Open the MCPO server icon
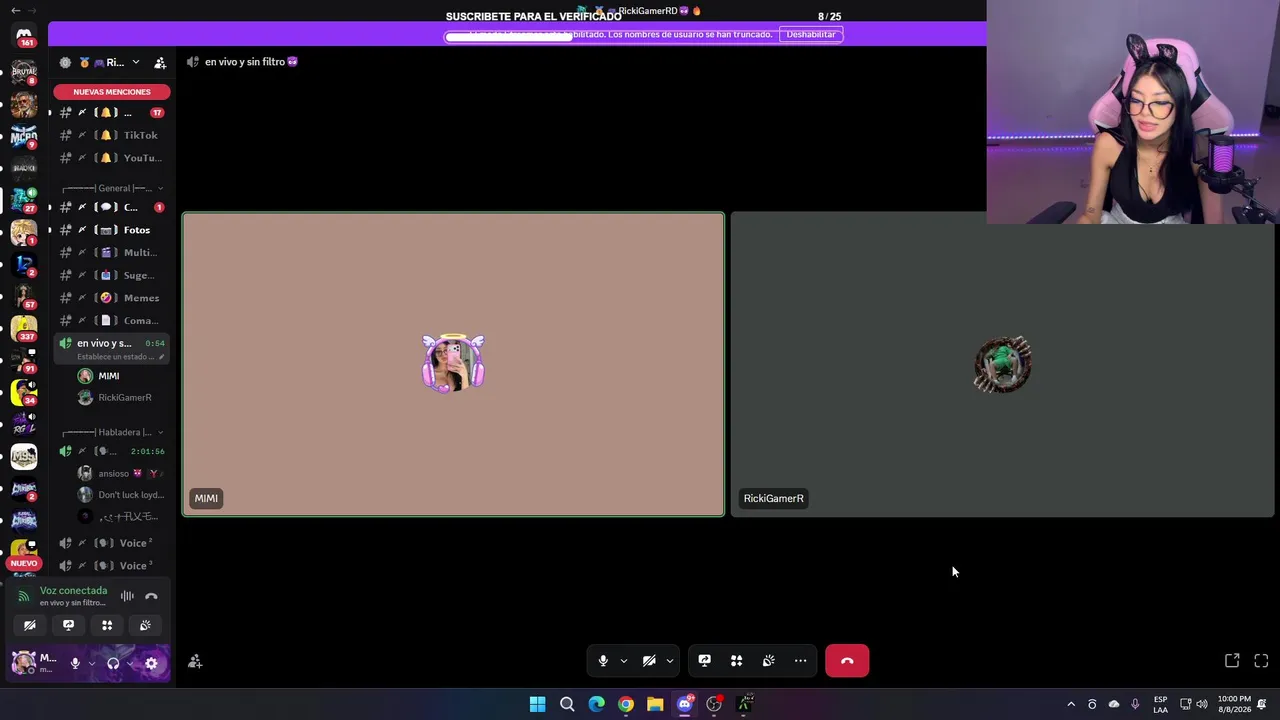 [24, 136]
